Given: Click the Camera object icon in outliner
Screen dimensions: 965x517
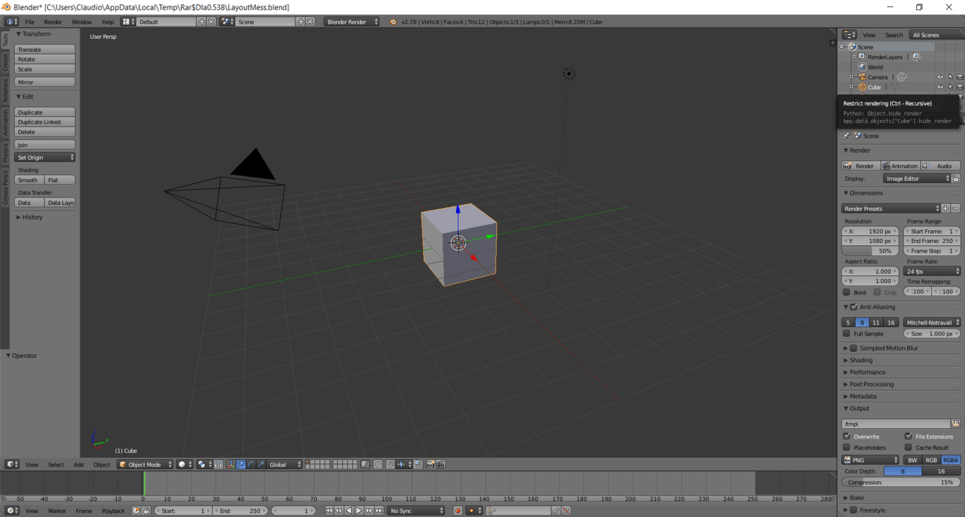Looking at the screenshot, I should coord(862,77).
